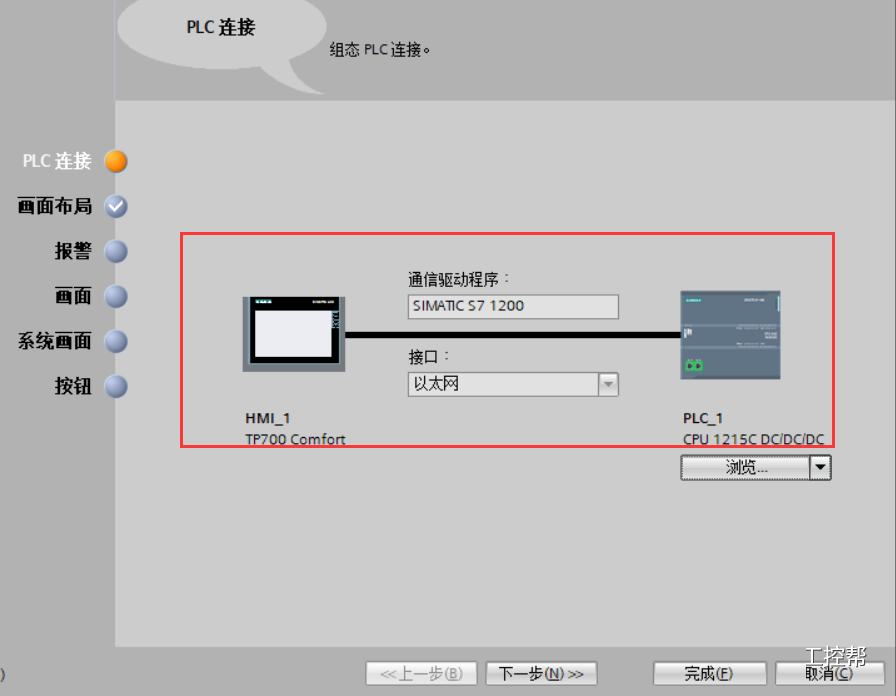Click the 按钮 step circle indicator
The height and width of the screenshot is (696, 896).
tap(116, 387)
